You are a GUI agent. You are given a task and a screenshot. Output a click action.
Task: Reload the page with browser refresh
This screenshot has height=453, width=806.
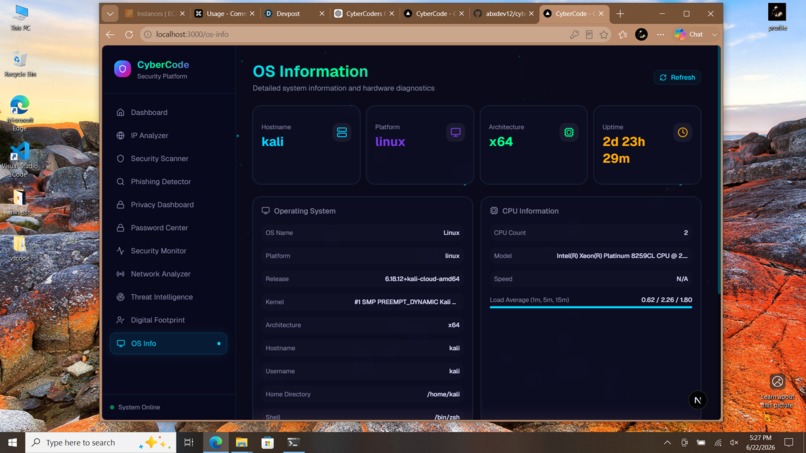click(x=129, y=34)
